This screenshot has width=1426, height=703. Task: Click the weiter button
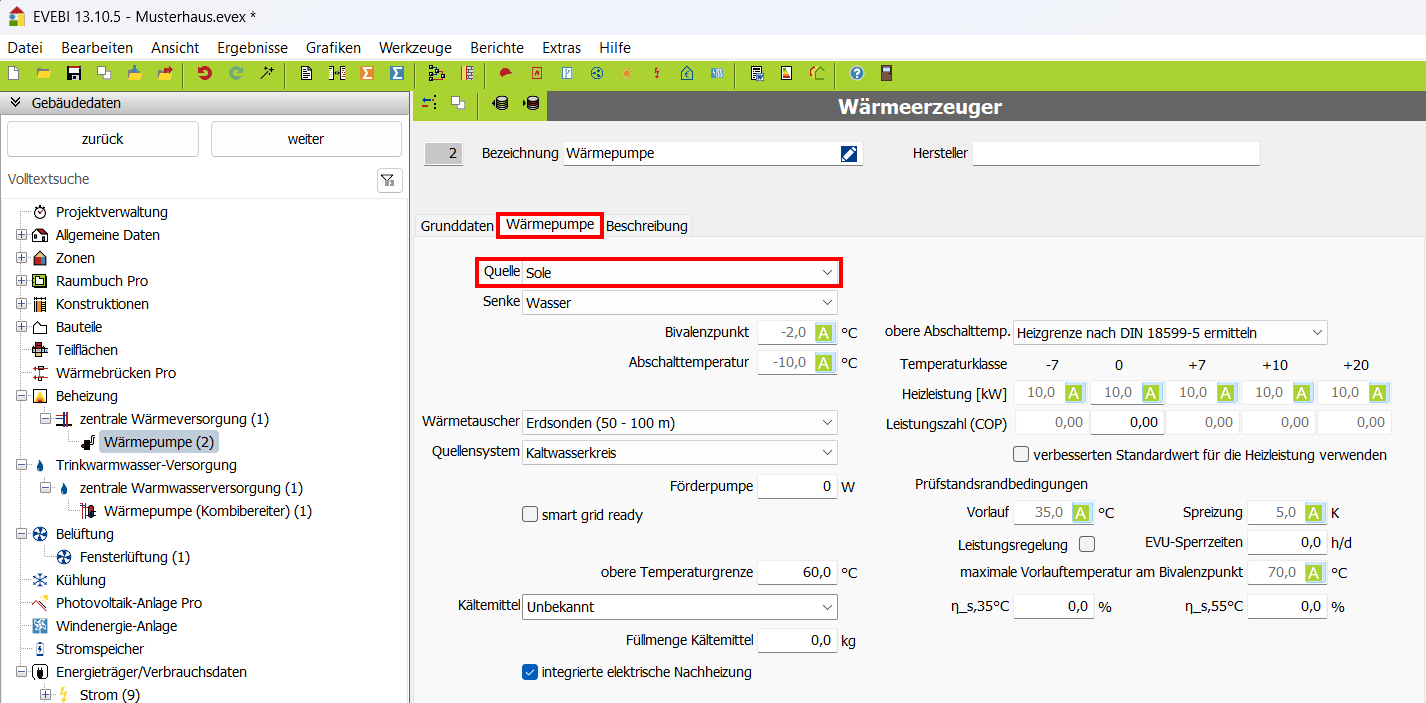point(305,139)
